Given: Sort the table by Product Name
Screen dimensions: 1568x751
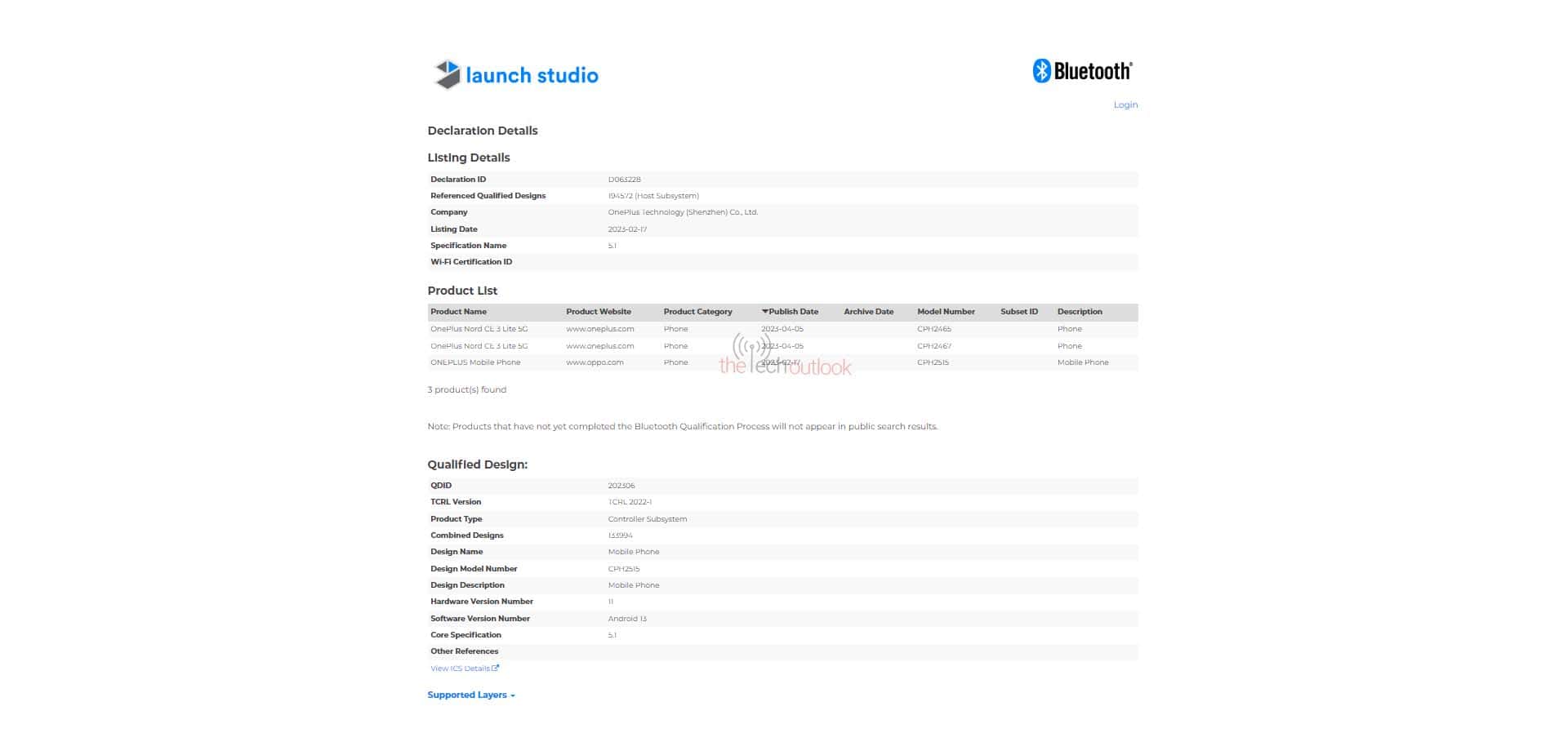Looking at the screenshot, I should point(458,312).
